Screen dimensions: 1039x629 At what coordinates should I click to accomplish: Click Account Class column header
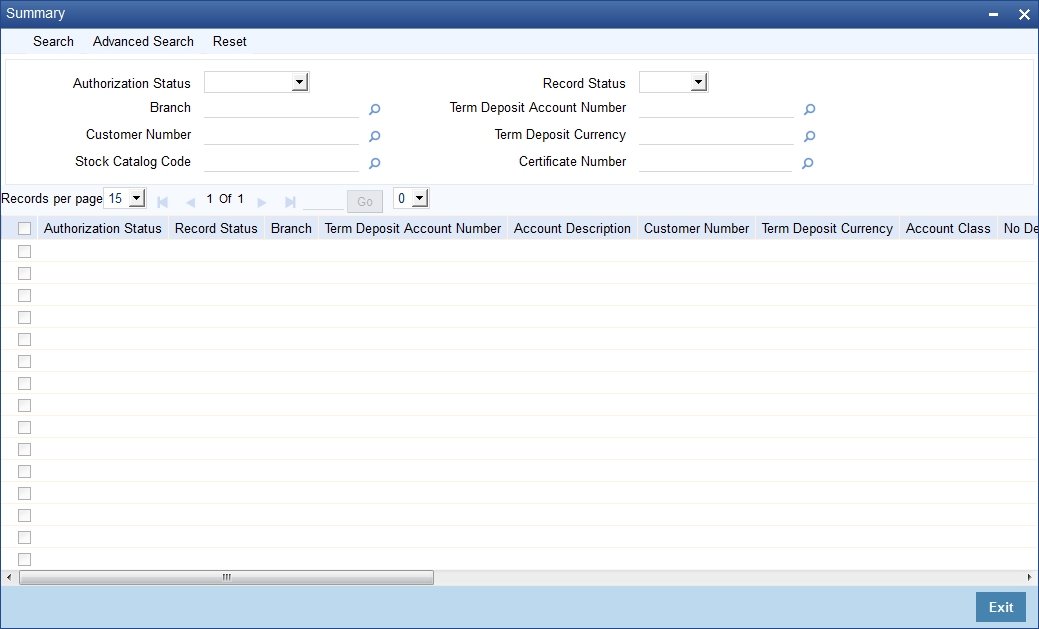(948, 229)
